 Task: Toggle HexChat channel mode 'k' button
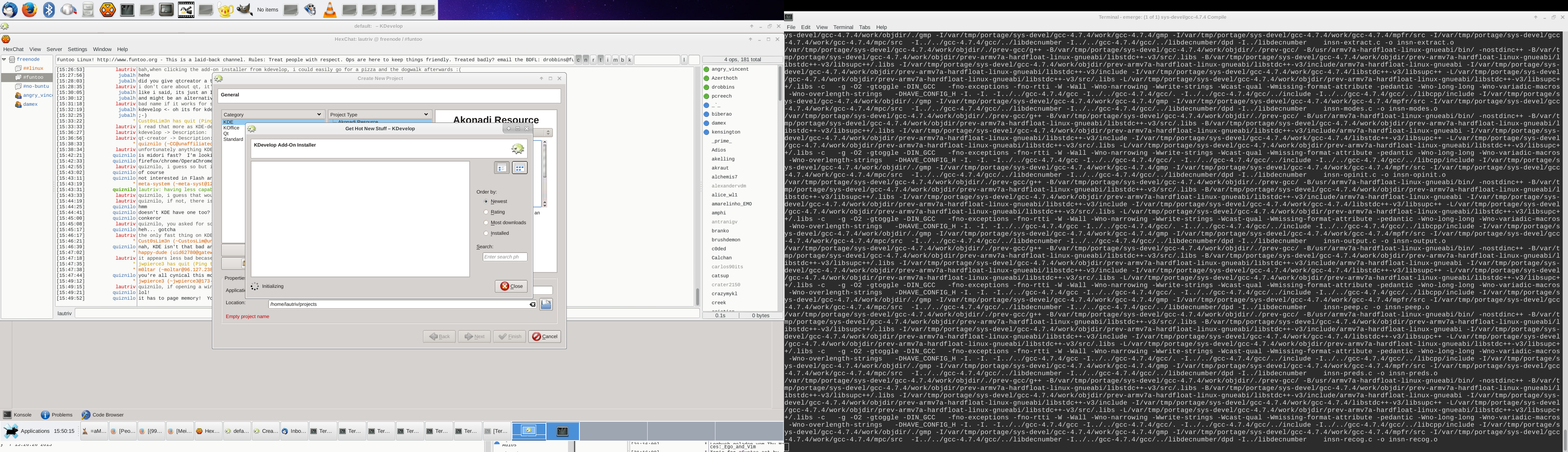pos(629,60)
